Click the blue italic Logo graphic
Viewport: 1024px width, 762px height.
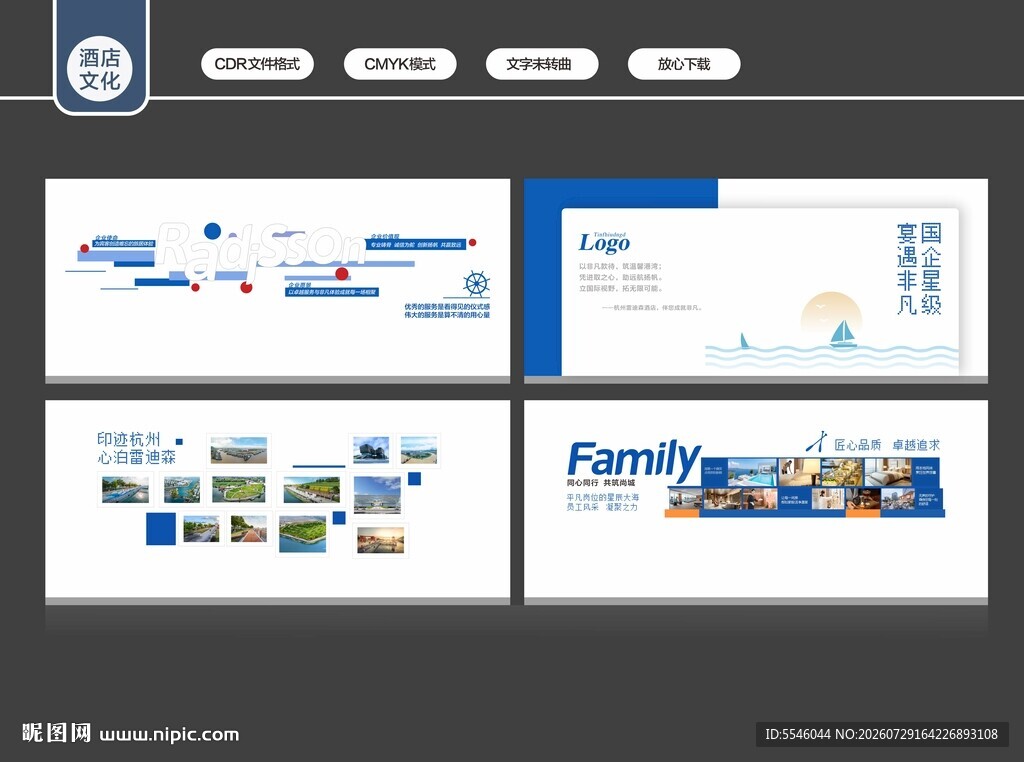click(x=604, y=242)
